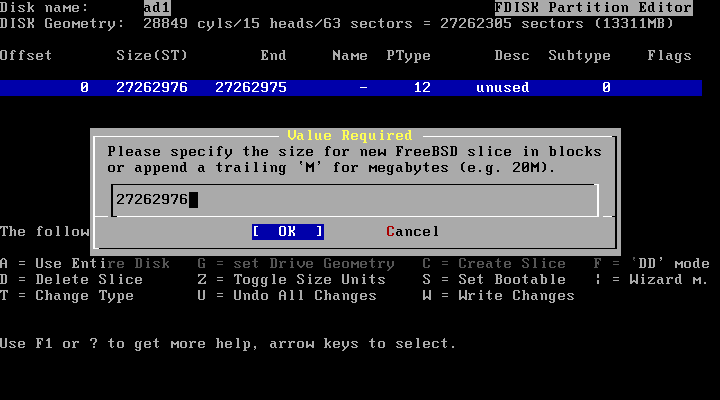Click the Size(ST) column header

point(152,56)
